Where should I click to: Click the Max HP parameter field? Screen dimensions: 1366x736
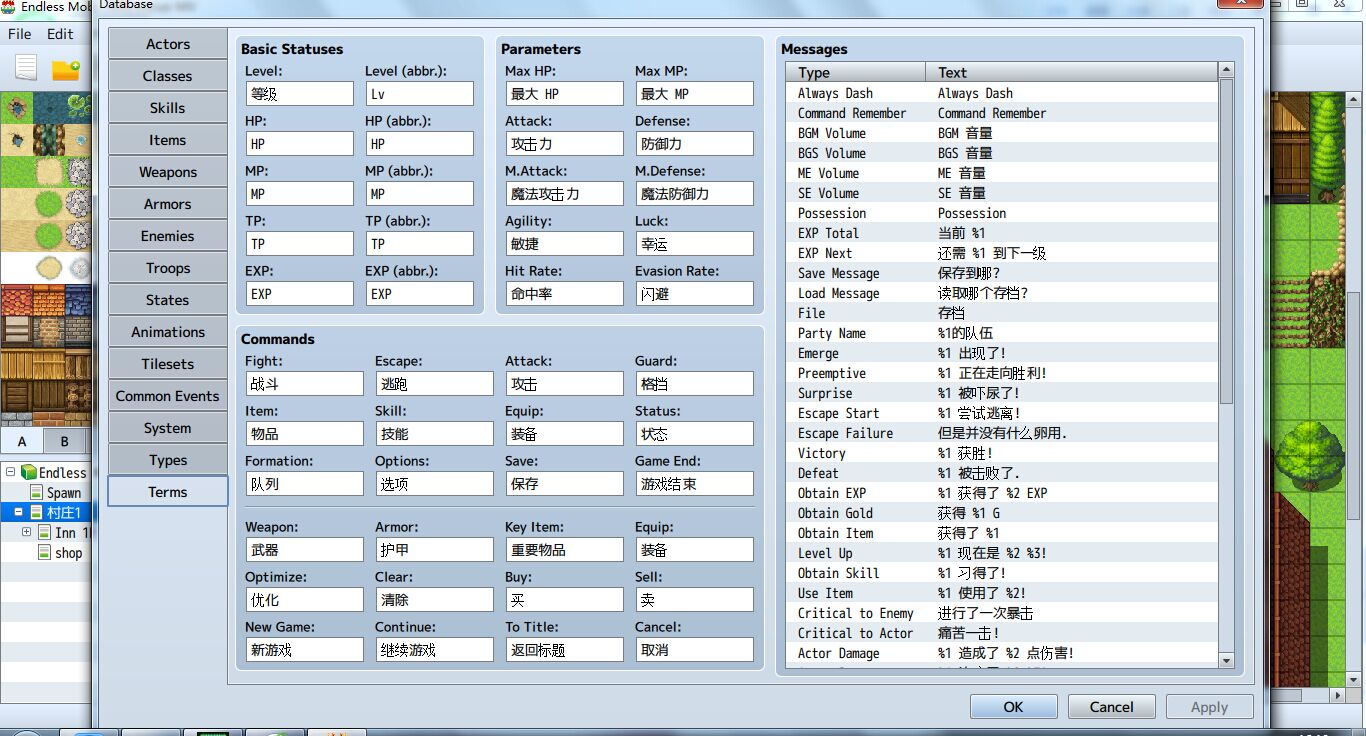565,94
